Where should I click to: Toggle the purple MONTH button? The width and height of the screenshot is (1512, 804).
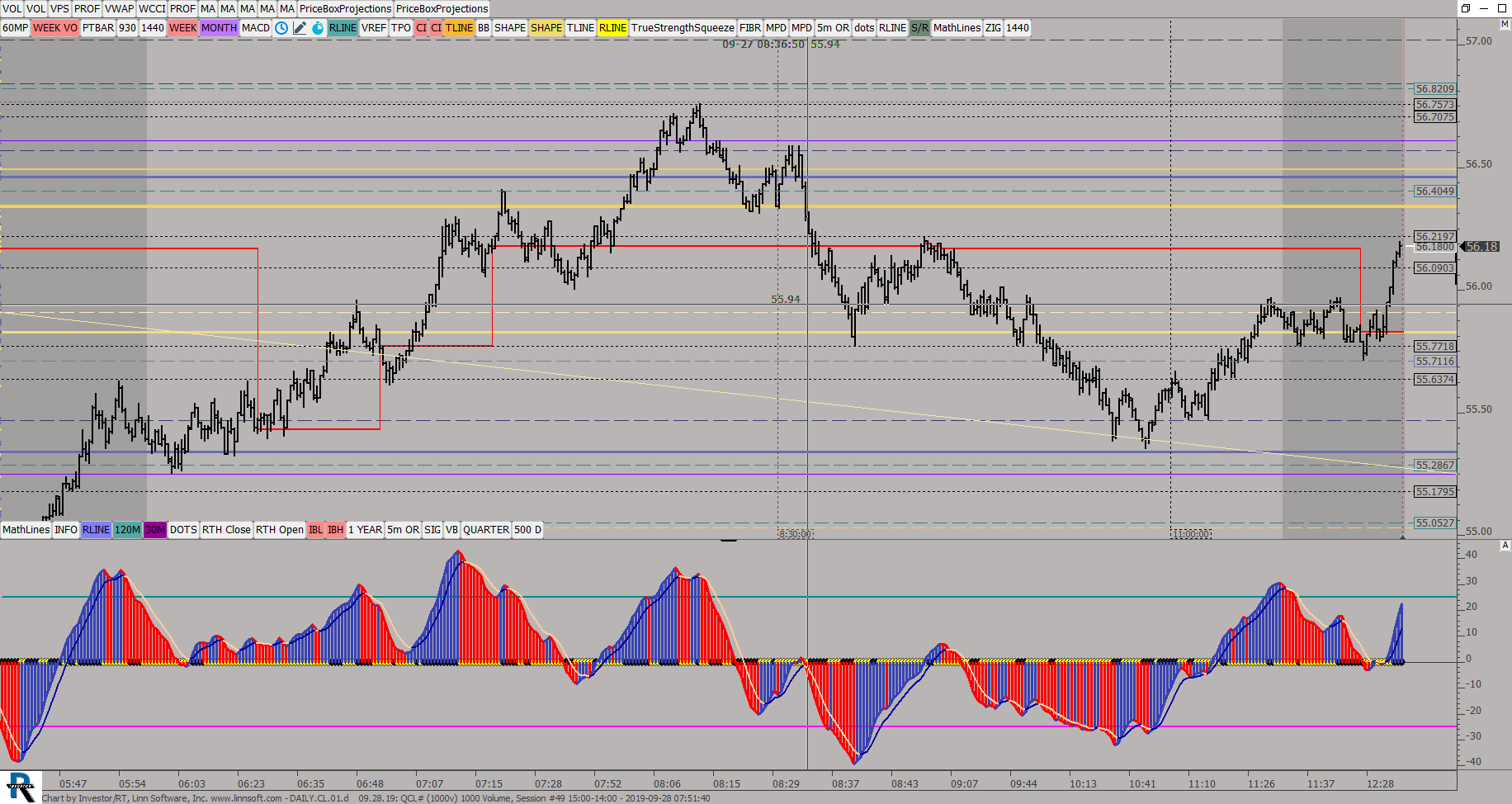(219, 28)
